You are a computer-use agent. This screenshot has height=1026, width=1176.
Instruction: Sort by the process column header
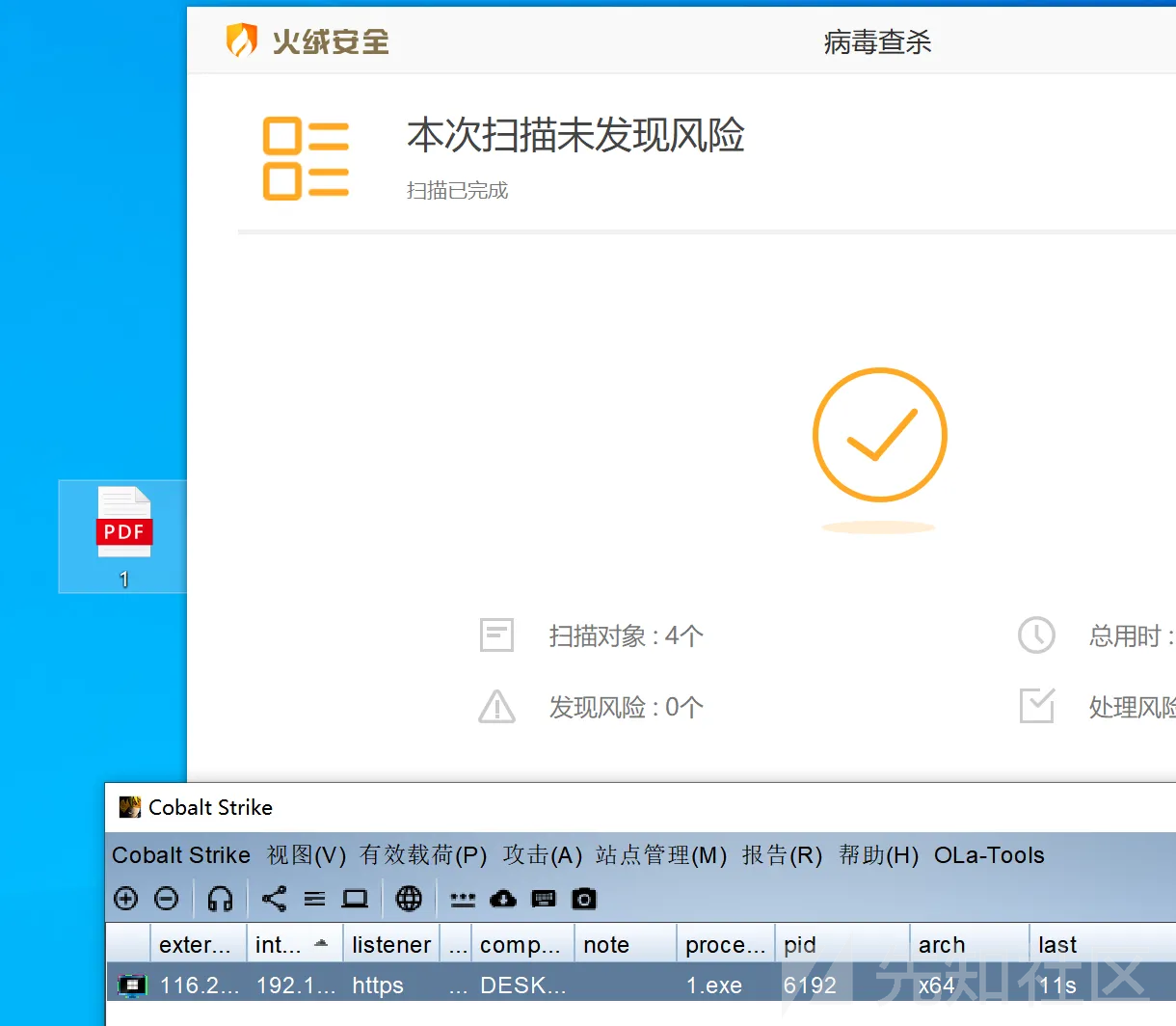click(x=726, y=945)
